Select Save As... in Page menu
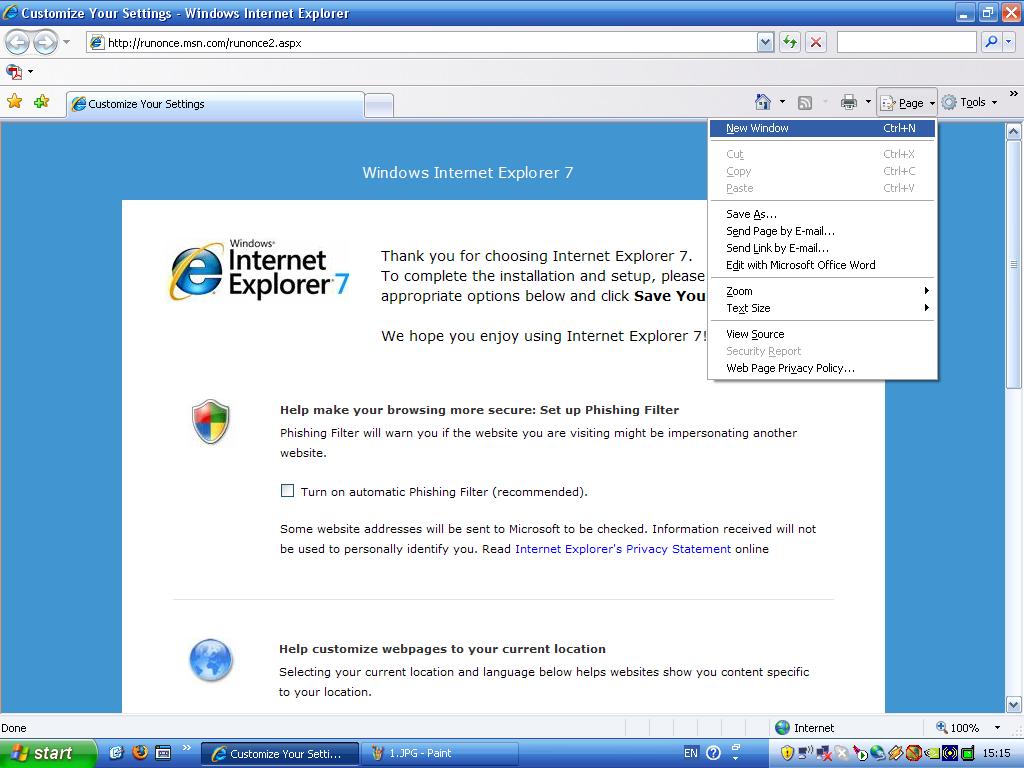Screen dimensions: 1024x768 pyautogui.click(x=822, y=214)
